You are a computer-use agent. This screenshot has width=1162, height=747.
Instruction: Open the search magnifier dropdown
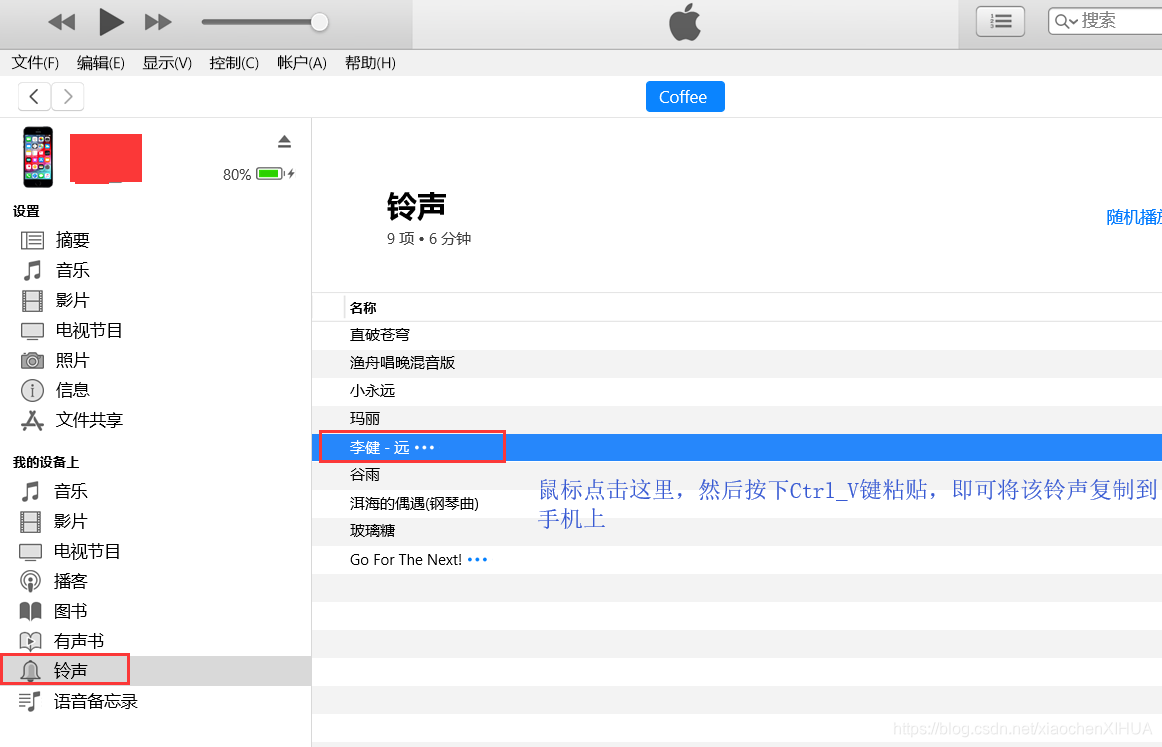coord(1066,21)
